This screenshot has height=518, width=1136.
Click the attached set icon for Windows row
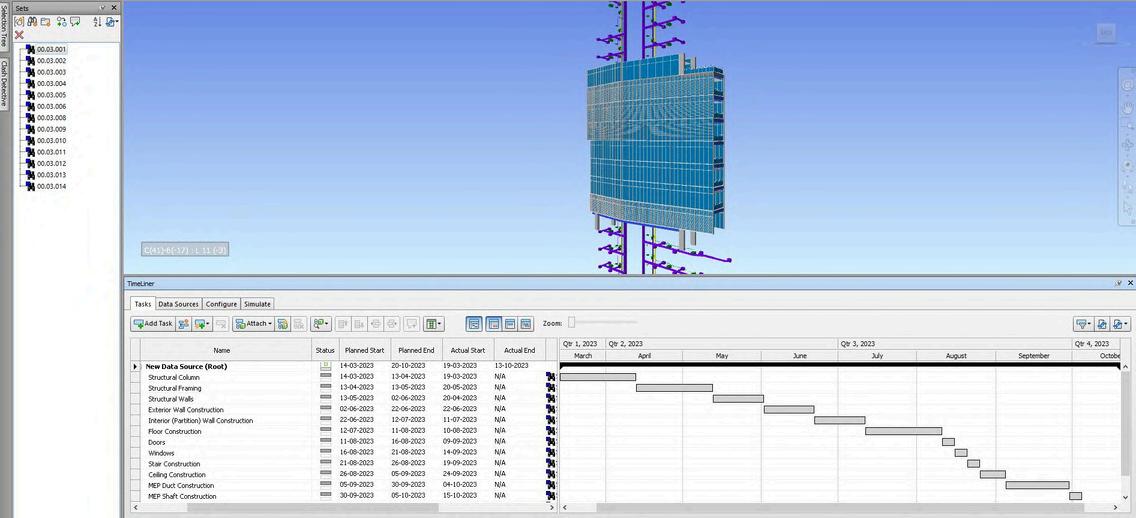point(551,453)
